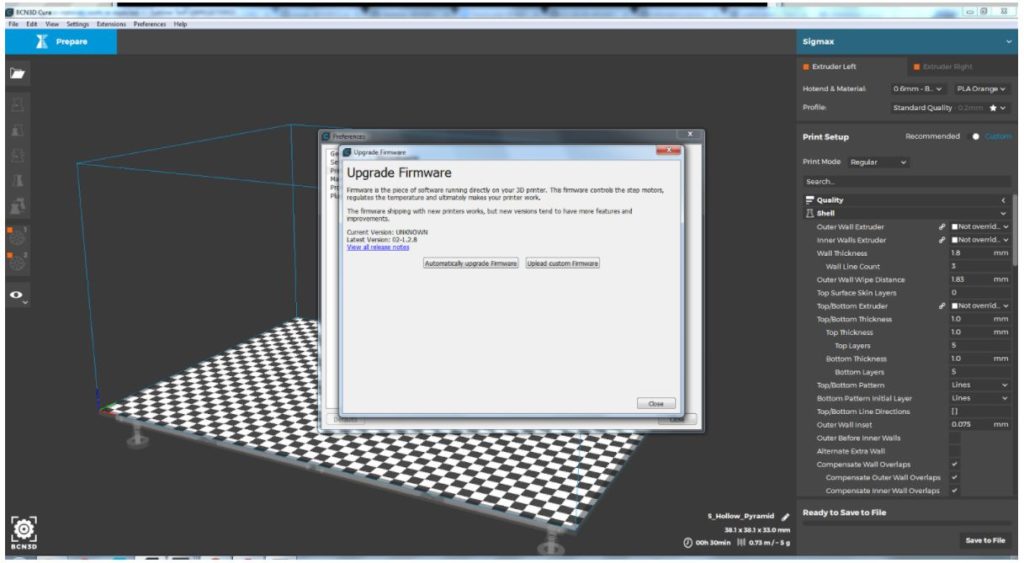The height and width of the screenshot is (563, 1024).
Task: Click the BCN3D logo at bottom left
Action: pyautogui.click(x=24, y=532)
